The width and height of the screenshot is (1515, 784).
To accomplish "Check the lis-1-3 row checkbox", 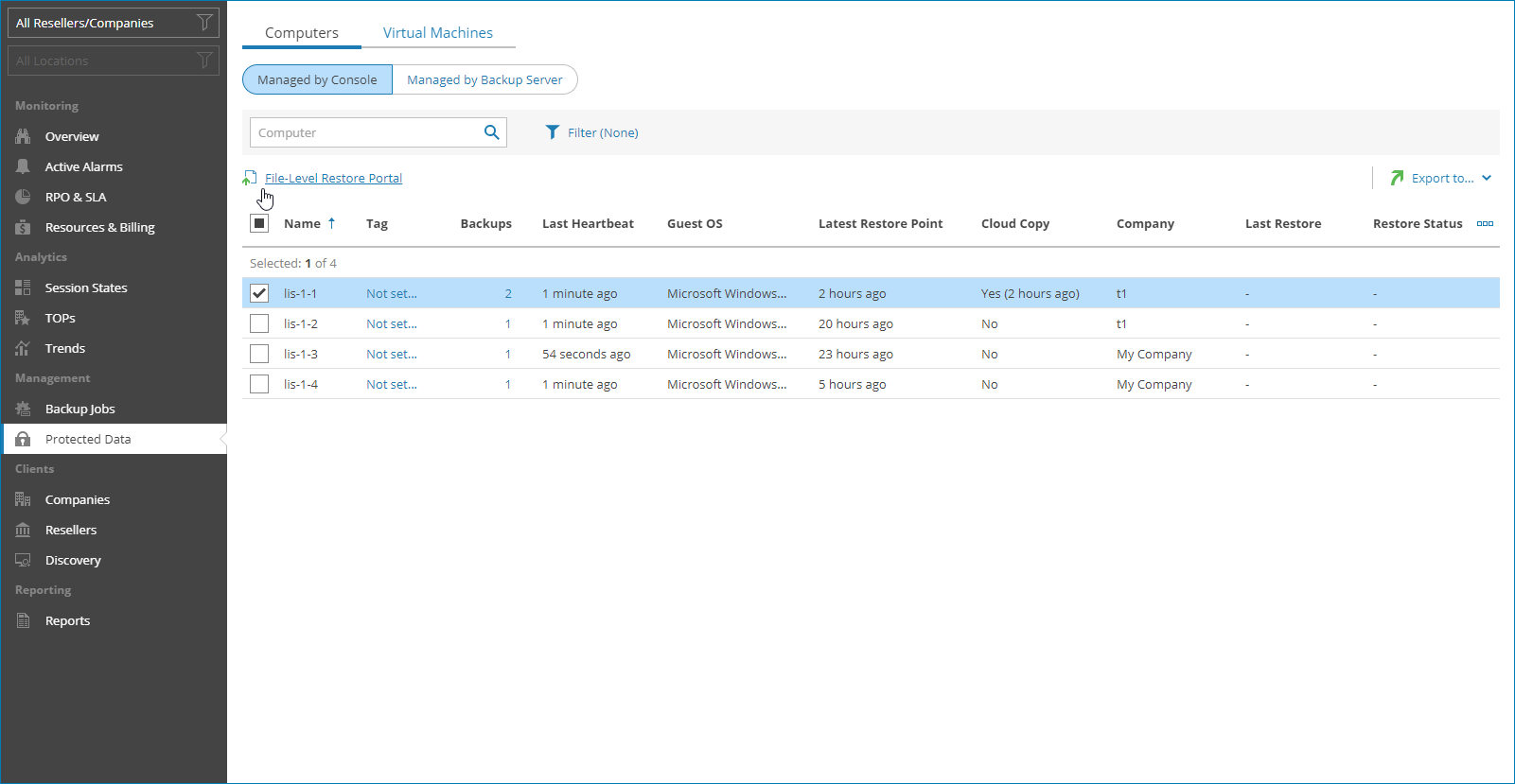I will (x=259, y=354).
